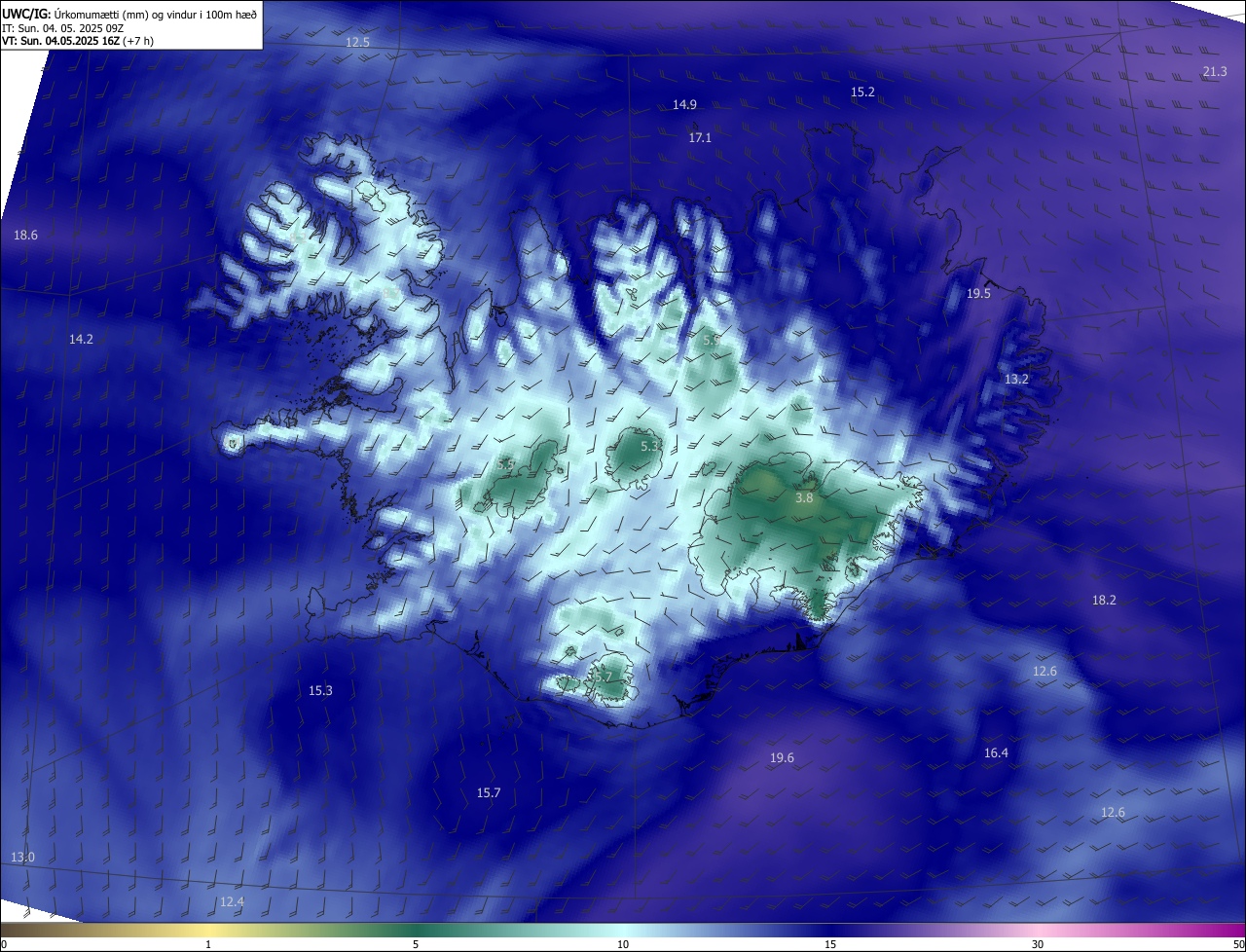Select the 16.4 value label
The image size is (1246, 952).
pos(996,753)
